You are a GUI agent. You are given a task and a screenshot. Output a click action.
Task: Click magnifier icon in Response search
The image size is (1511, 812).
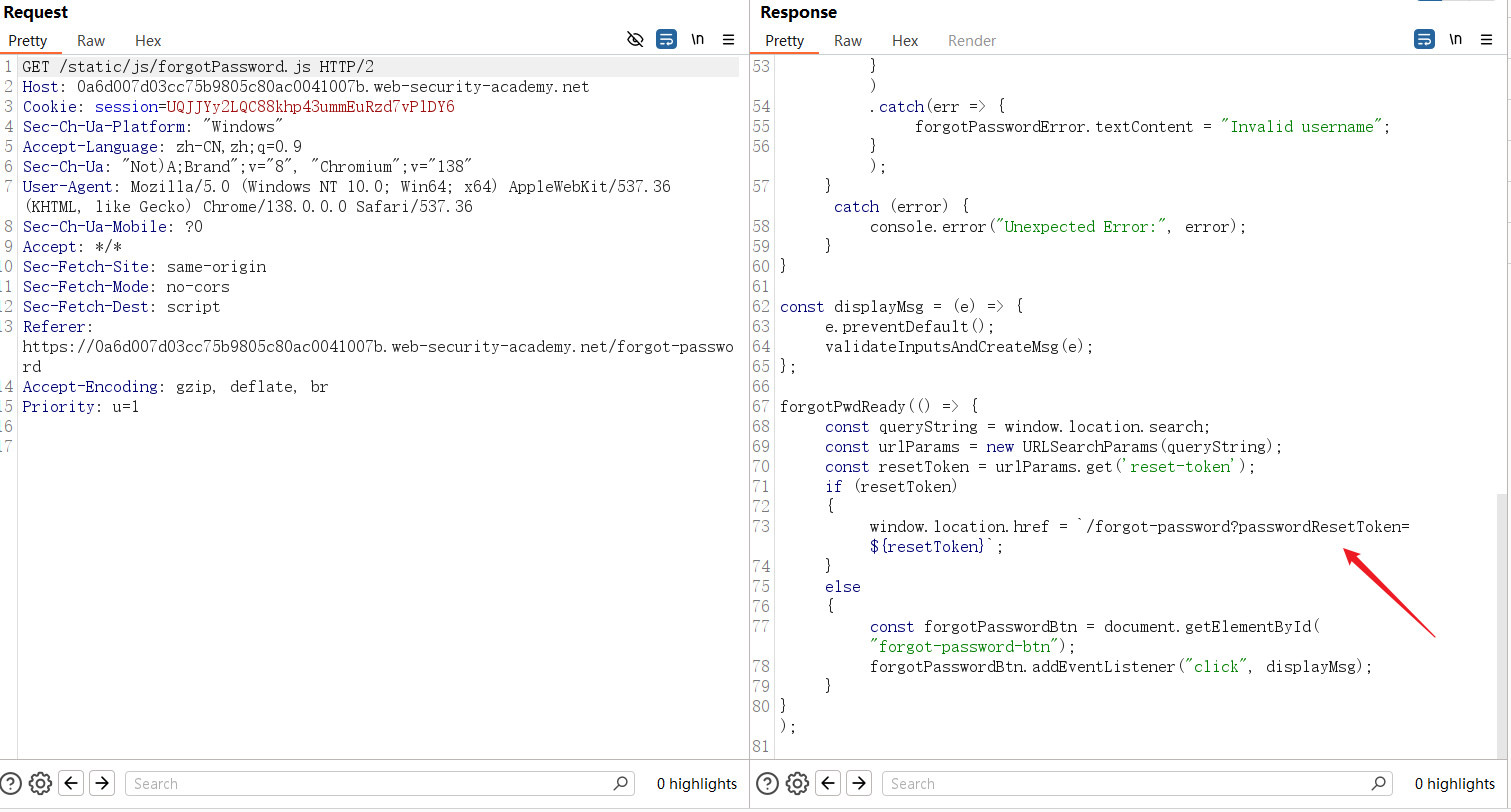(1378, 784)
